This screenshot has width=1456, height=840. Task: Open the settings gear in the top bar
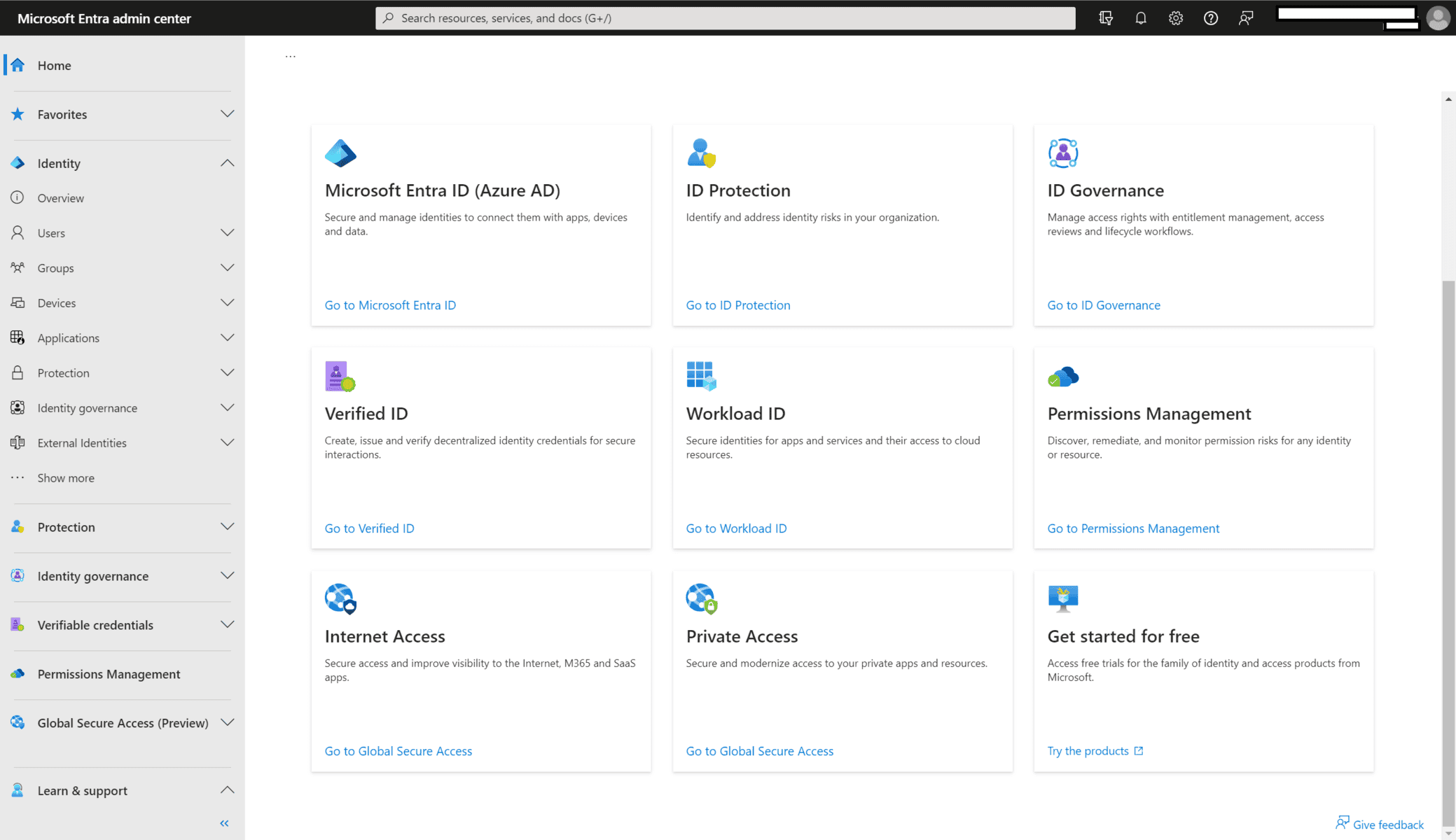pos(1176,18)
